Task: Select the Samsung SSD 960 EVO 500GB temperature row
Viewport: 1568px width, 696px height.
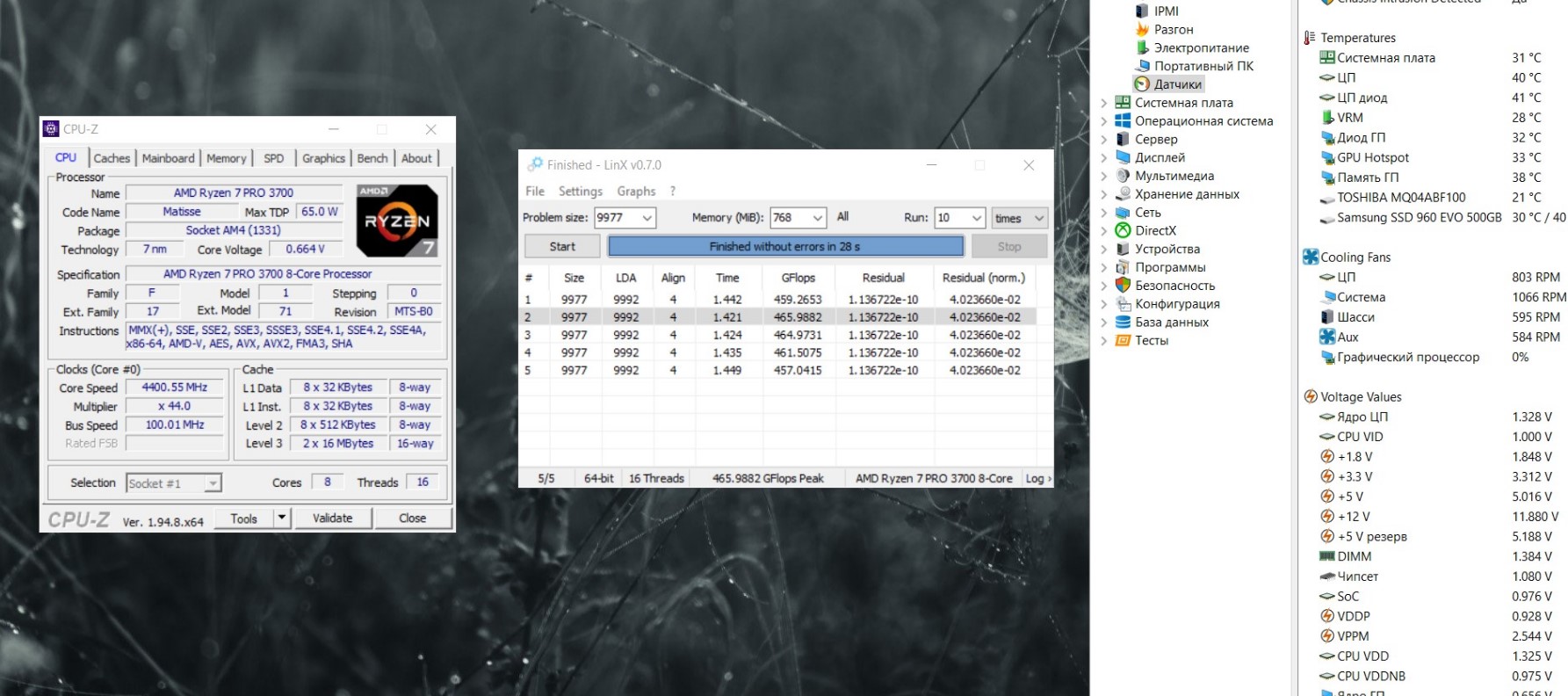Action: click(1442, 217)
